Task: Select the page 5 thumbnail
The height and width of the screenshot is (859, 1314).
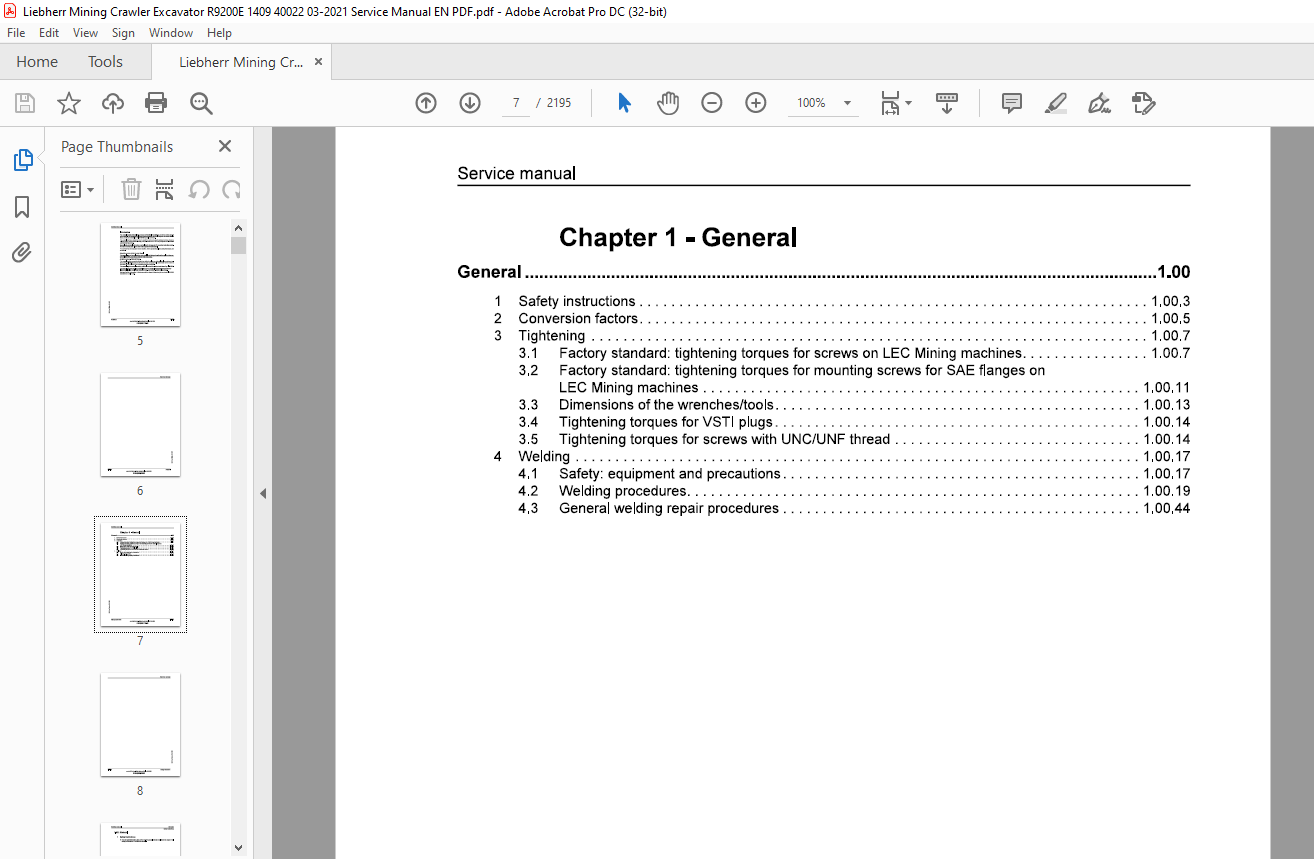Action: pos(140,275)
